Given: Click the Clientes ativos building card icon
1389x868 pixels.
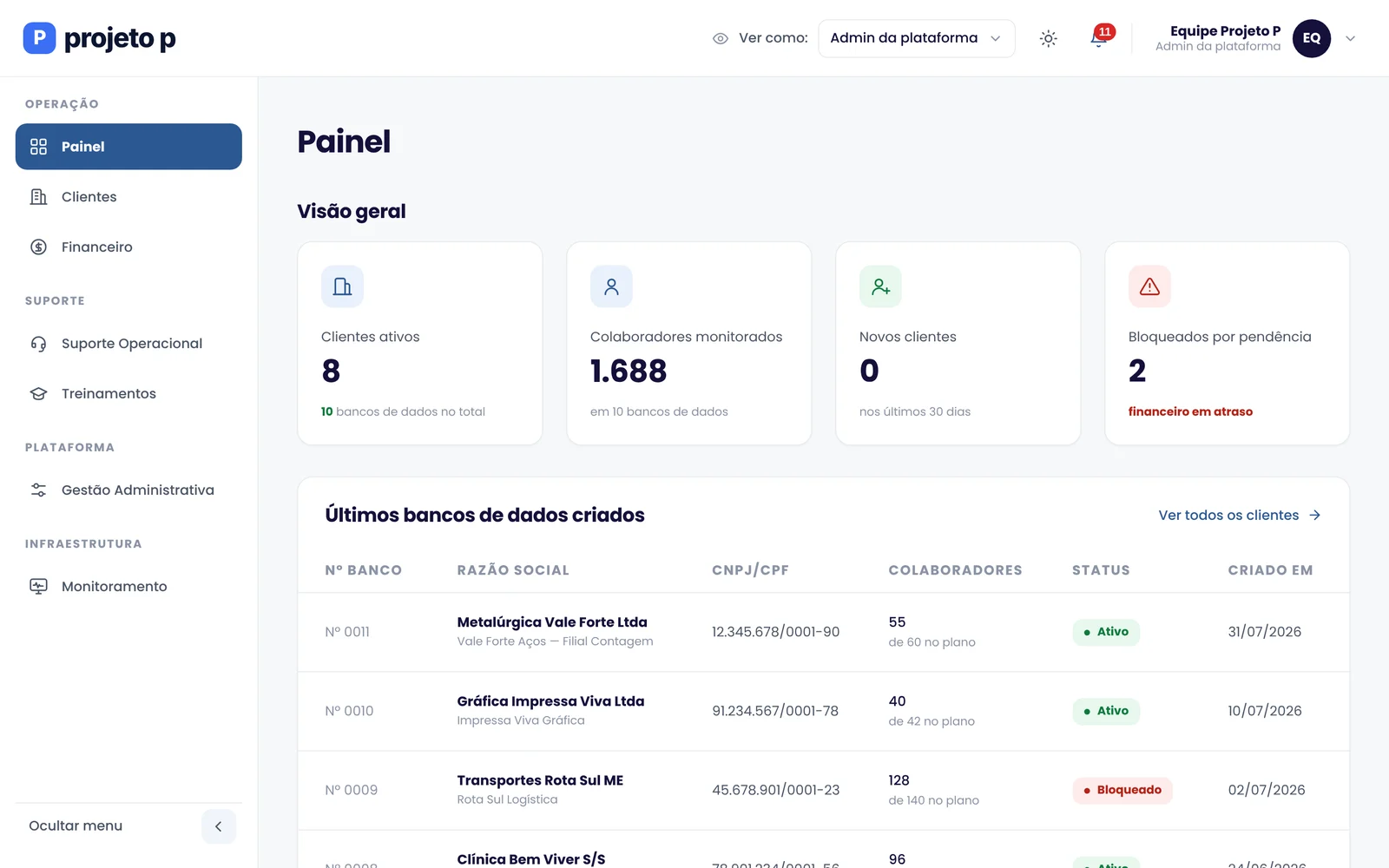Looking at the screenshot, I should (342, 286).
